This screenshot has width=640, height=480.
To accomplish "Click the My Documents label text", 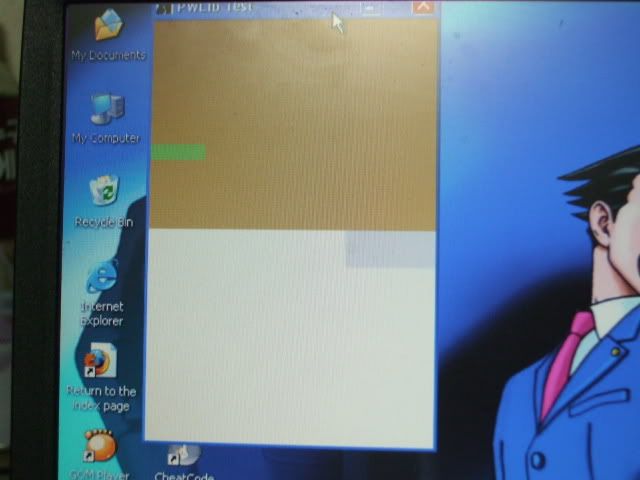I will pos(109,55).
